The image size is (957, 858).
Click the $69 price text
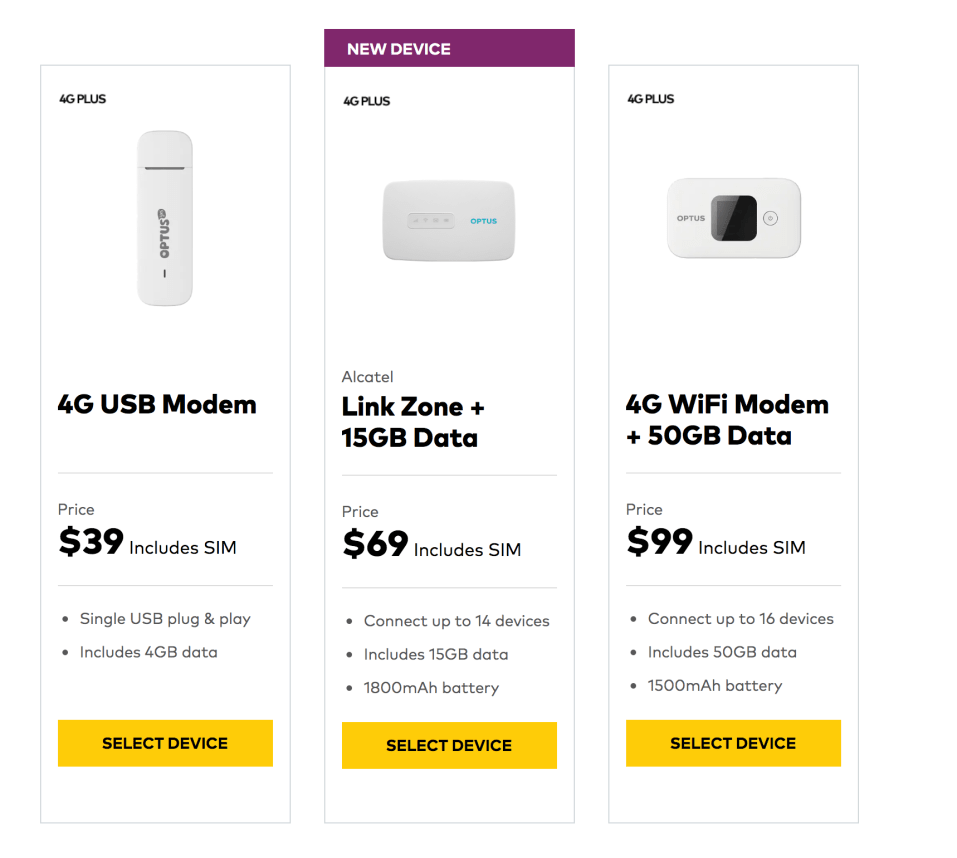[x=374, y=544]
